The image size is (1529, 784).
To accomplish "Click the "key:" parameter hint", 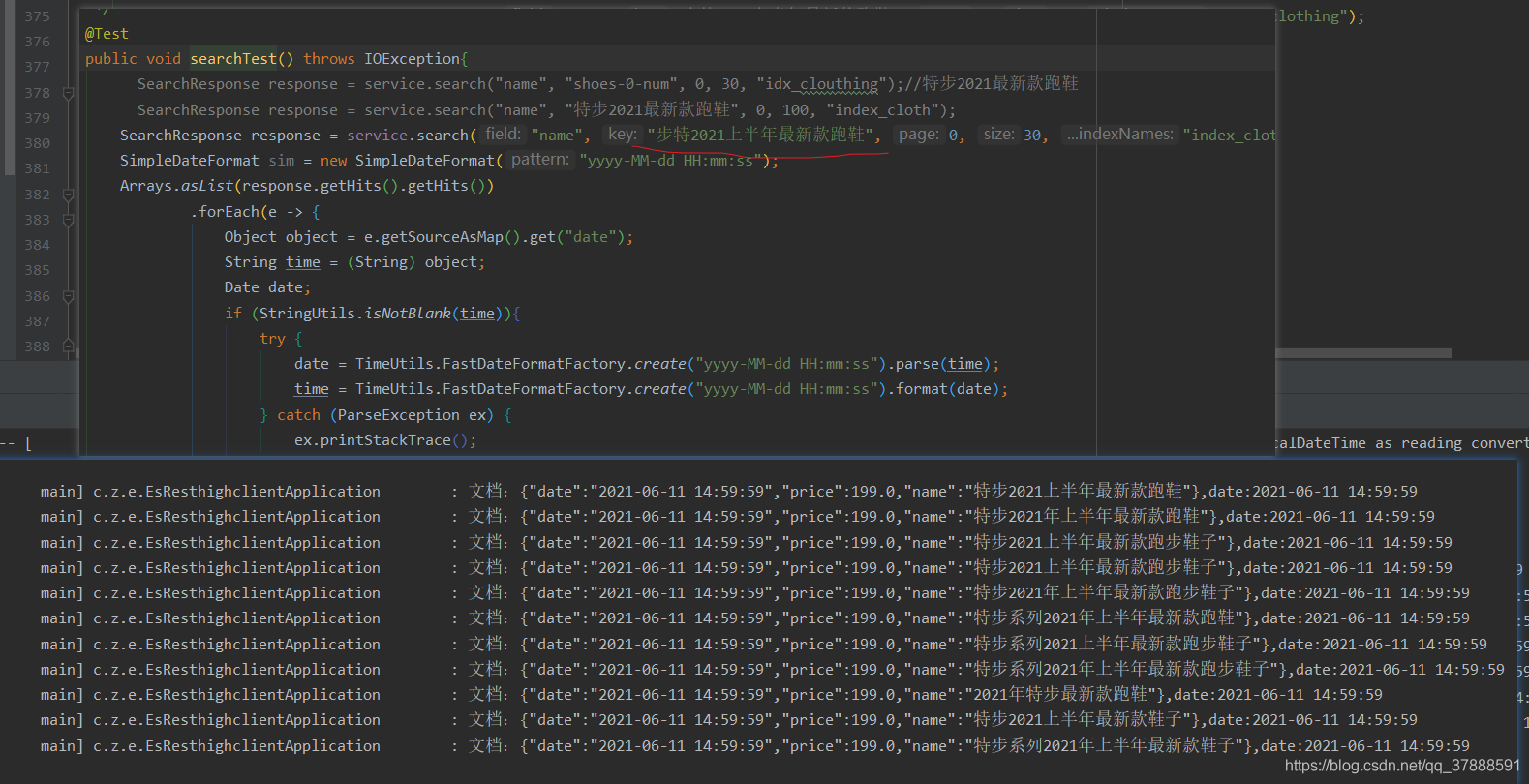I will tap(623, 135).
